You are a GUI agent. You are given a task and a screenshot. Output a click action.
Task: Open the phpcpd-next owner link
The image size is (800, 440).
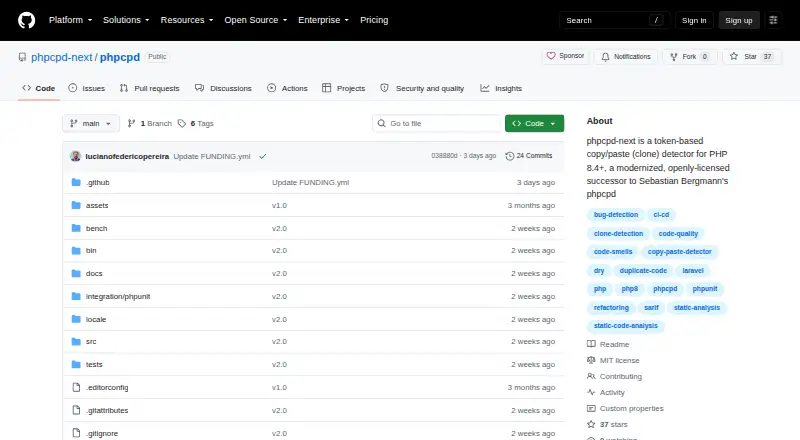[x=62, y=57]
